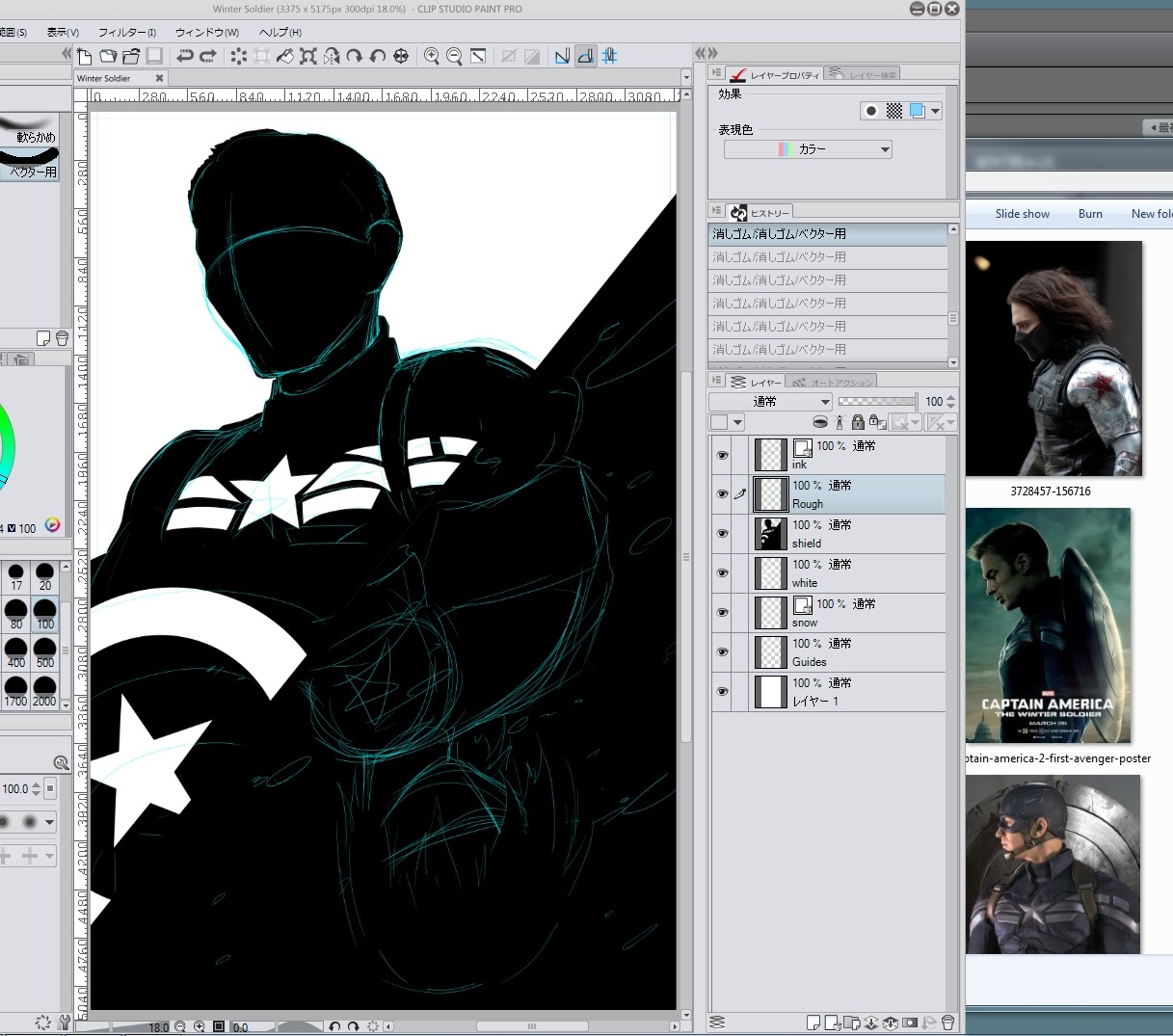Image resolution: width=1173 pixels, height=1036 pixels.
Task: Click Set as reference layer lighthouse icon
Action: coord(839,422)
